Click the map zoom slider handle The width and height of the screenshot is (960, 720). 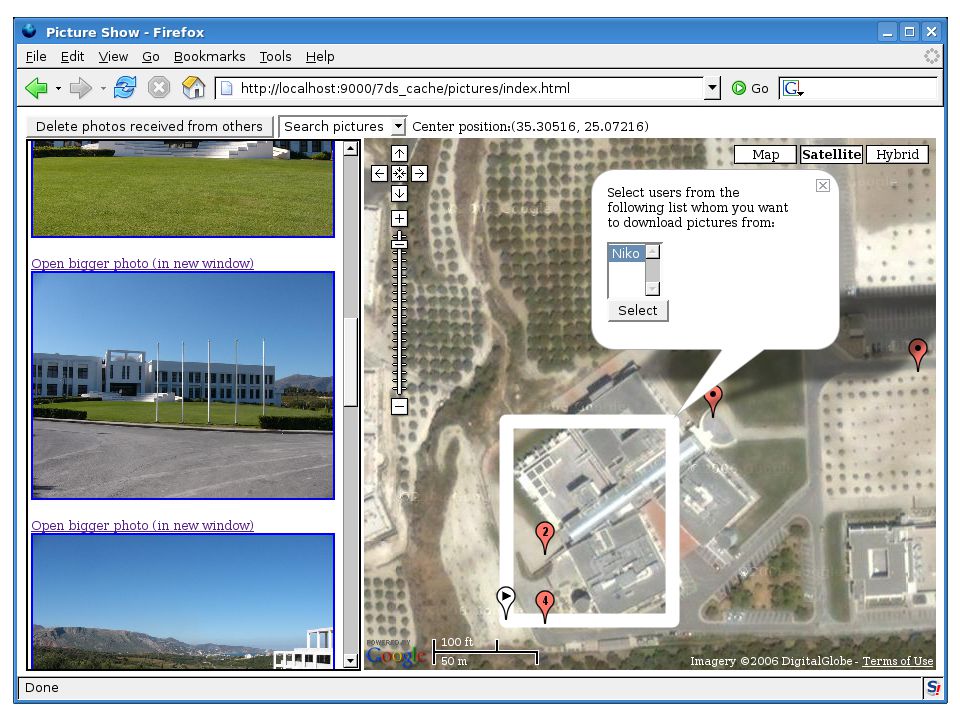(x=399, y=244)
